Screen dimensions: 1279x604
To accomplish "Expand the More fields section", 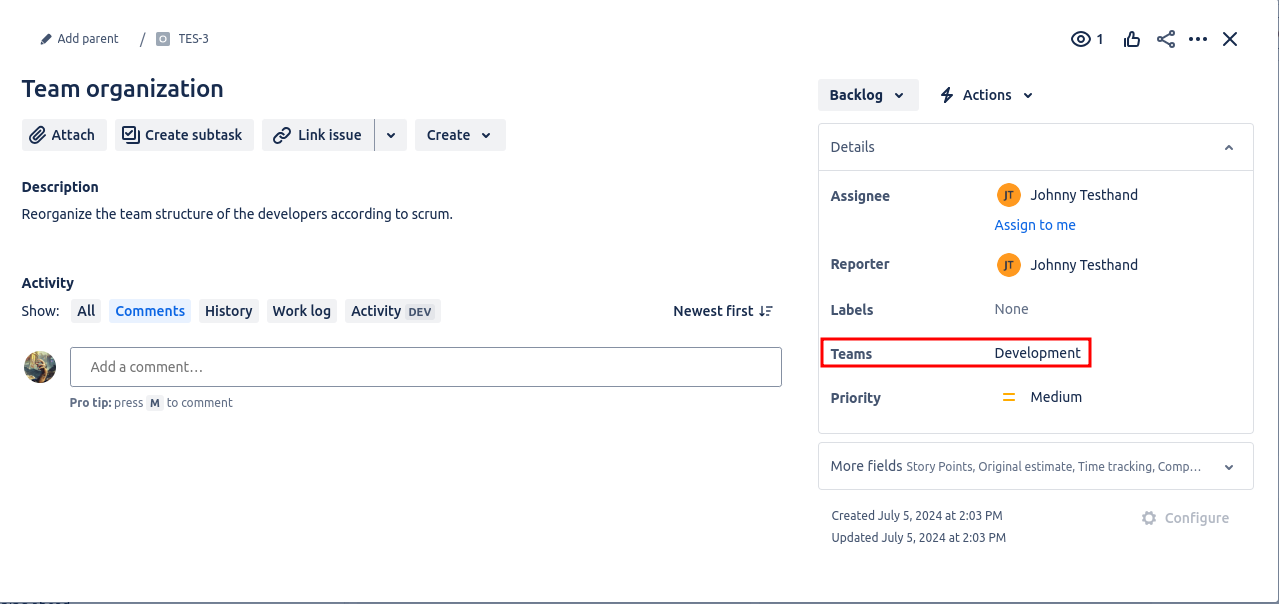I will click(x=1229, y=467).
